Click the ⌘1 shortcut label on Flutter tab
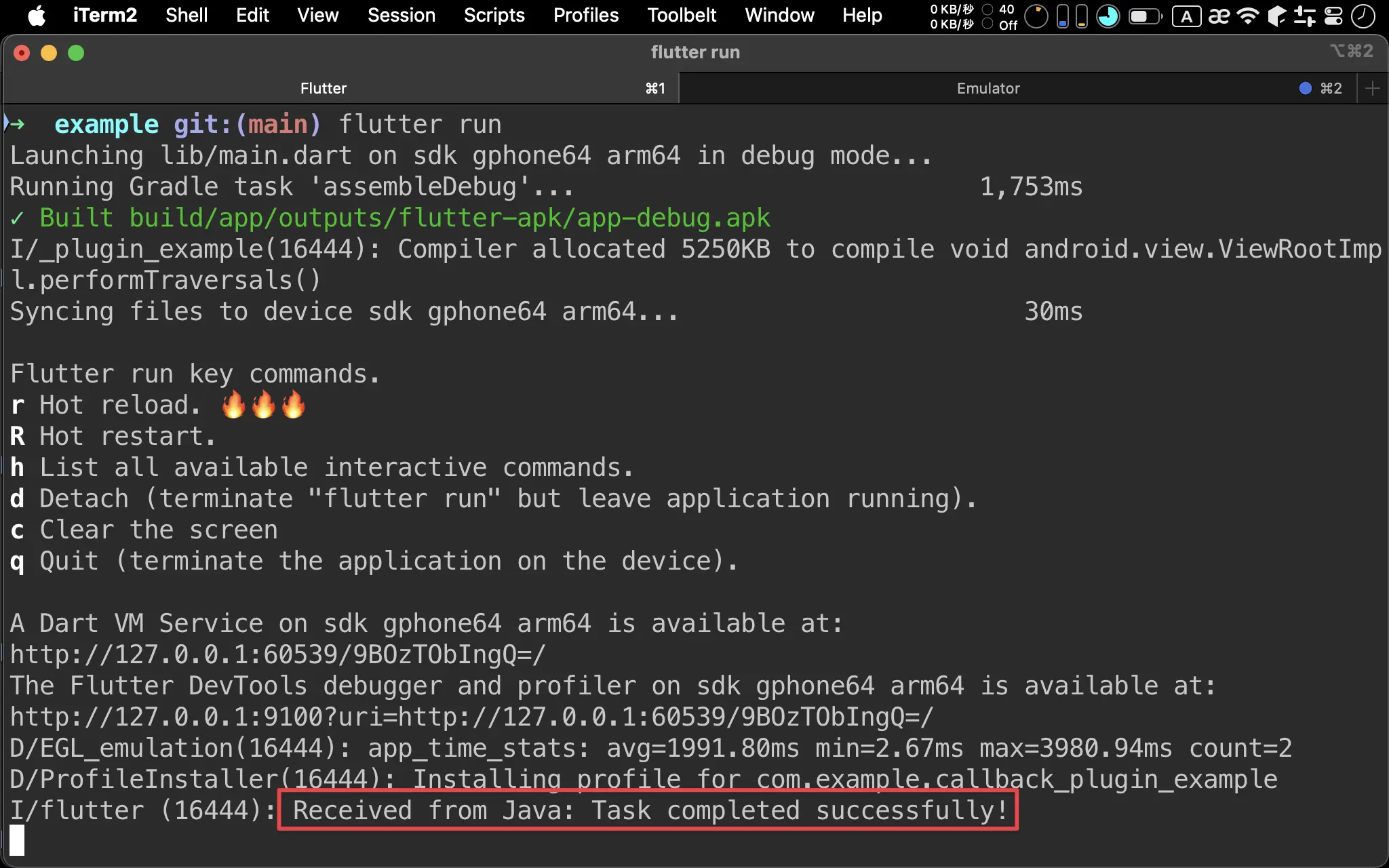This screenshot has width=1389, height=868. coord(655,88)
